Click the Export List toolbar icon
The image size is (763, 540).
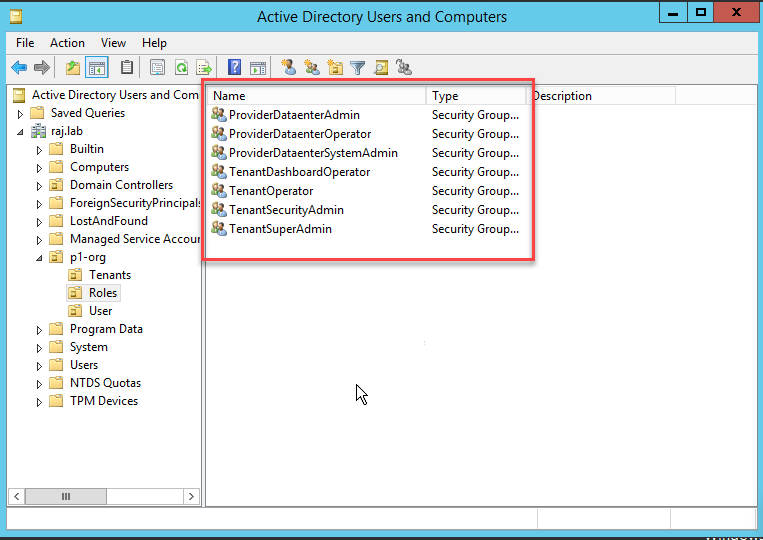(x=204, y=67)
